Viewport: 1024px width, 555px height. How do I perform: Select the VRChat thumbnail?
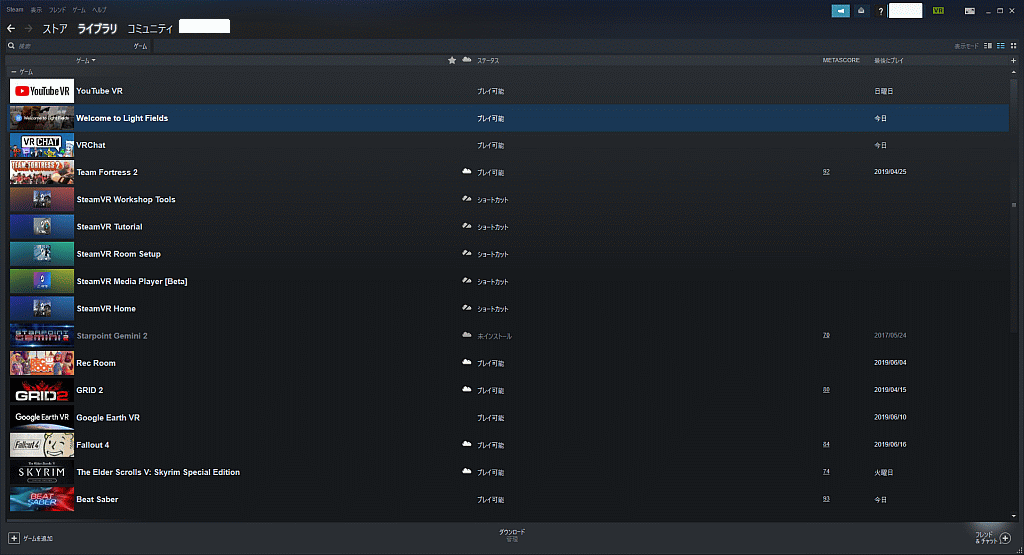[42, 145]
